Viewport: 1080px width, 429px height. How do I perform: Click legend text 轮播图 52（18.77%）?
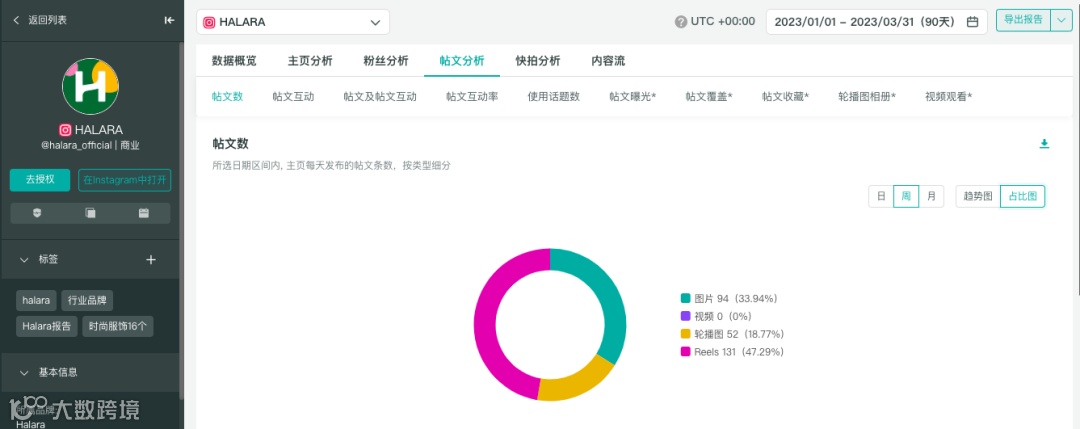739,334
